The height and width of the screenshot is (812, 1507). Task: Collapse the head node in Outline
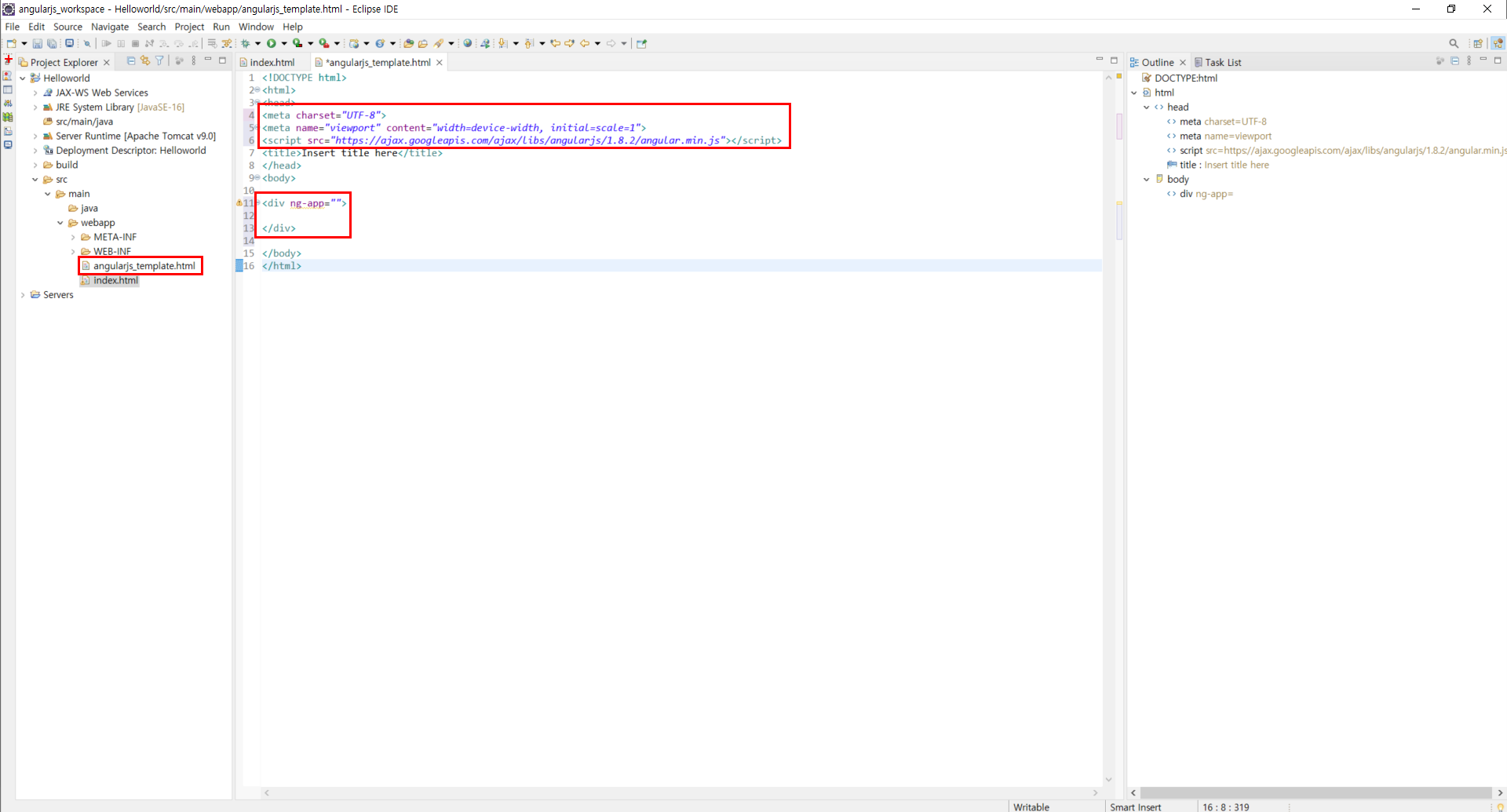(x=1147, y=107)
